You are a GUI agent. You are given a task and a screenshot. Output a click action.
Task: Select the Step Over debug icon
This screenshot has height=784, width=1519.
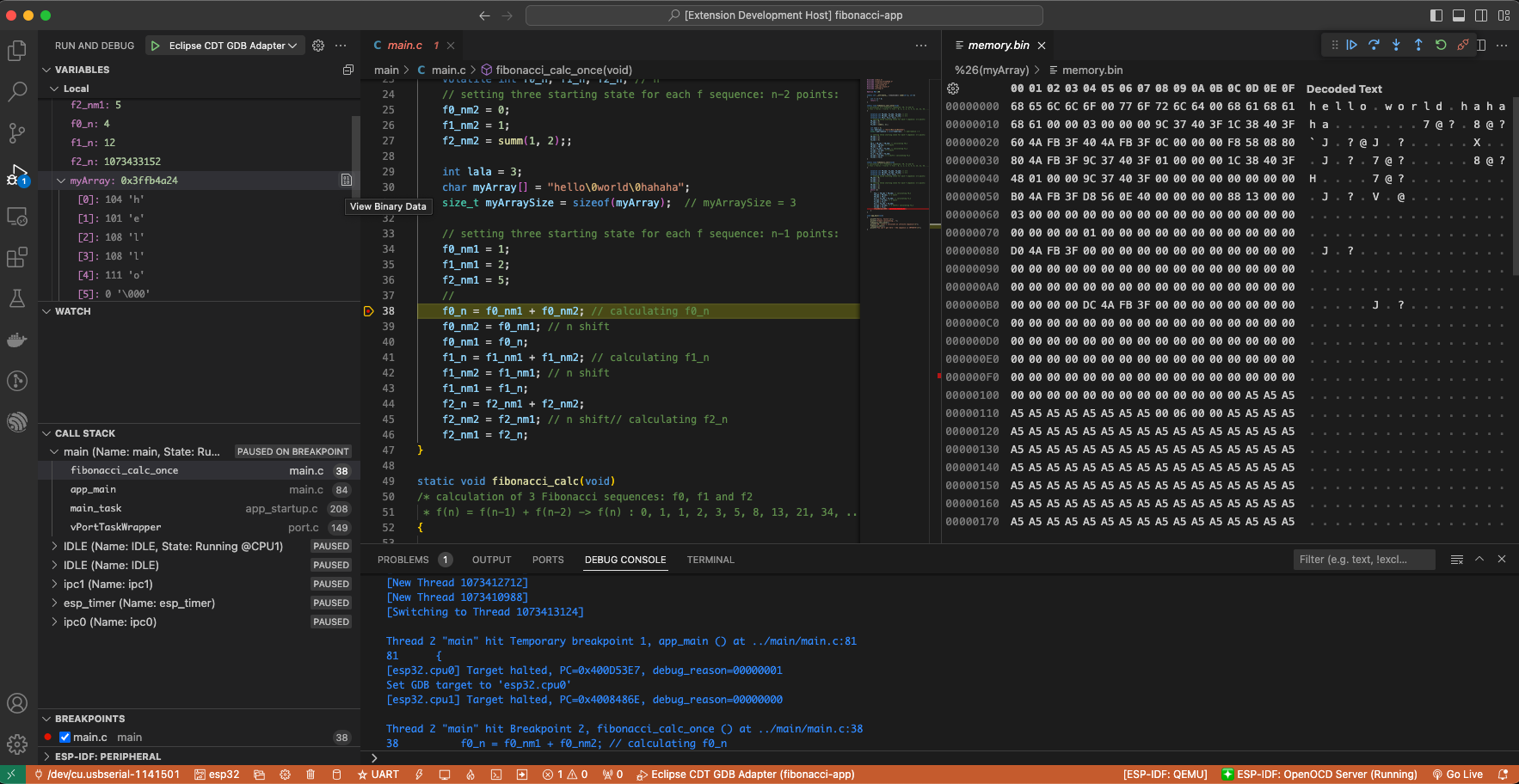click(1374, 45)
